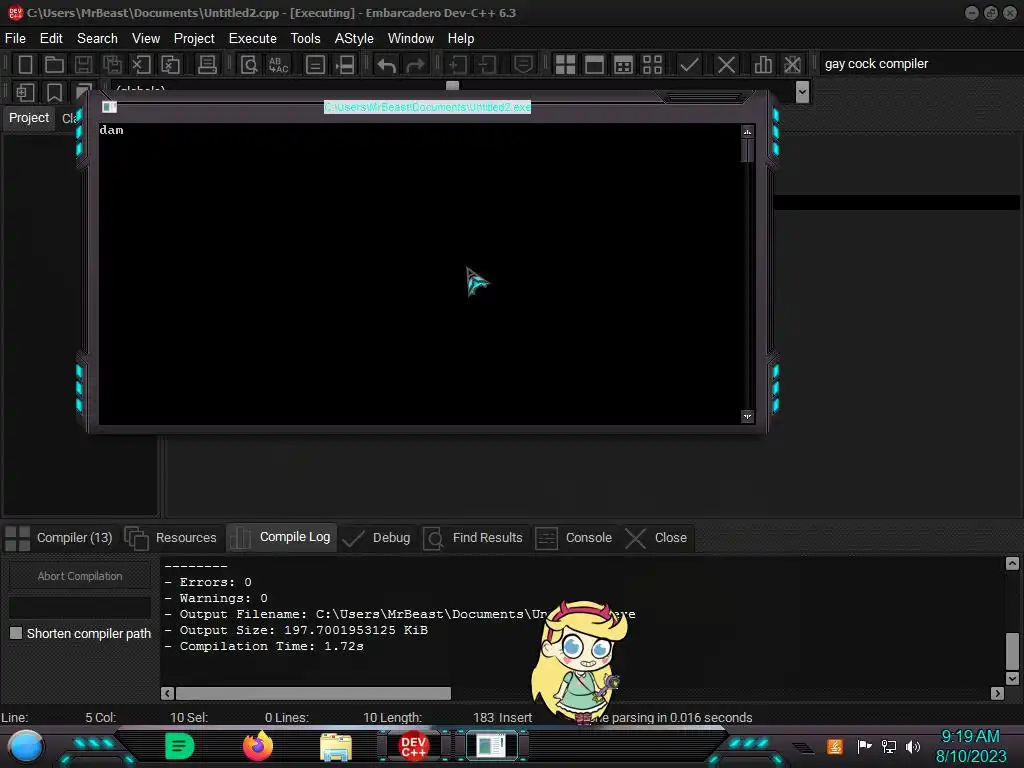Toggle the Shorten compiler path checkbox
1024x768 pixels.
click(16, 633)
